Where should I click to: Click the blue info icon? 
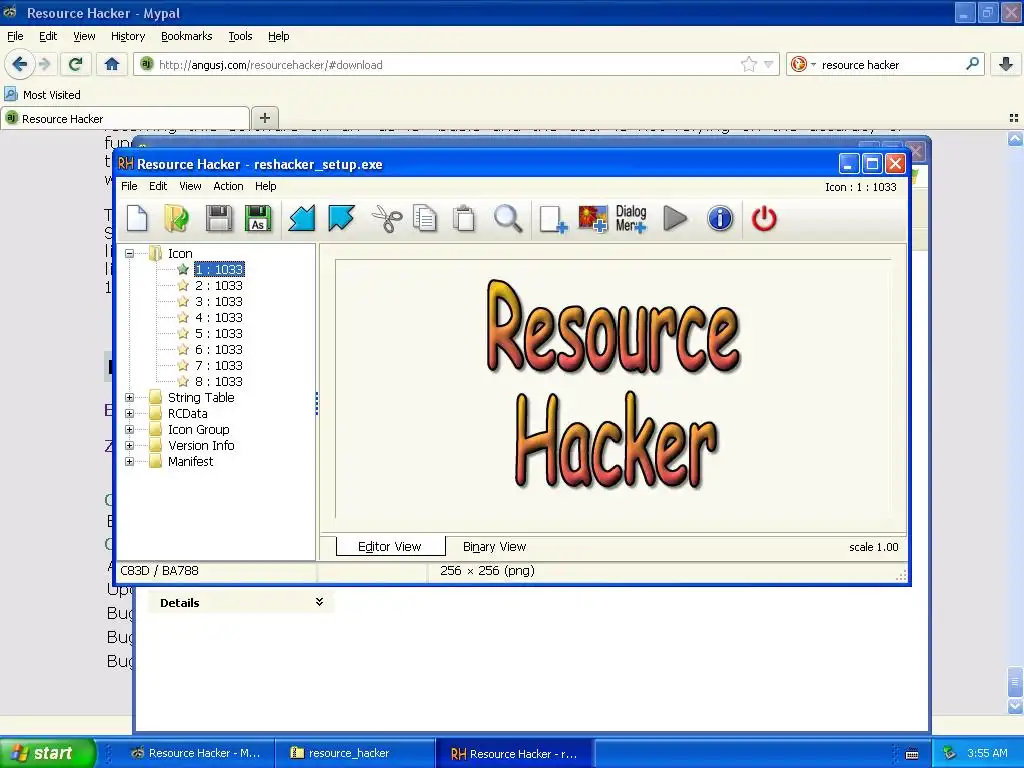tap(720, 218)
